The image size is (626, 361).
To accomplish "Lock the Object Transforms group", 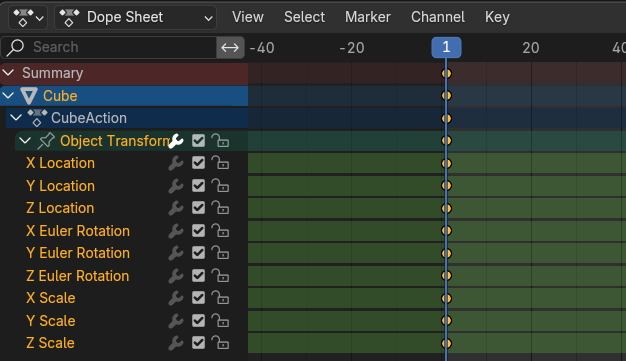I will [220, 141].
